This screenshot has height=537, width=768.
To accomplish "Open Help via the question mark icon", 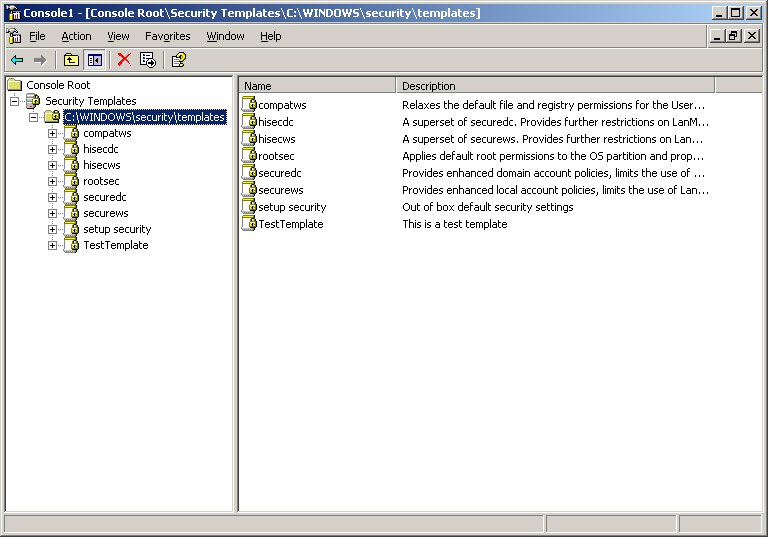I will click(x=178, y=60).
